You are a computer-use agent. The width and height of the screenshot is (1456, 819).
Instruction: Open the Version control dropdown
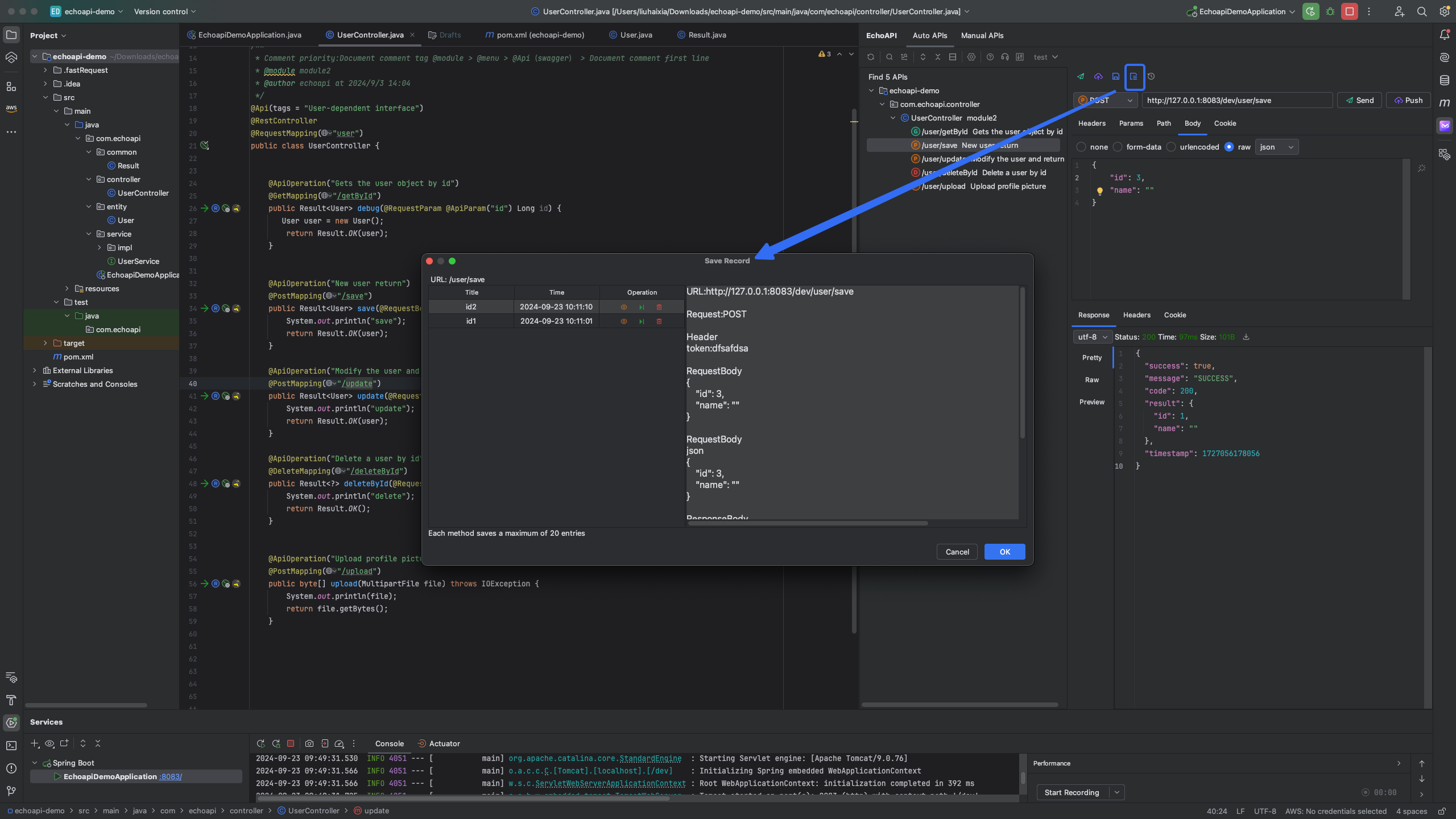point(164,11)
